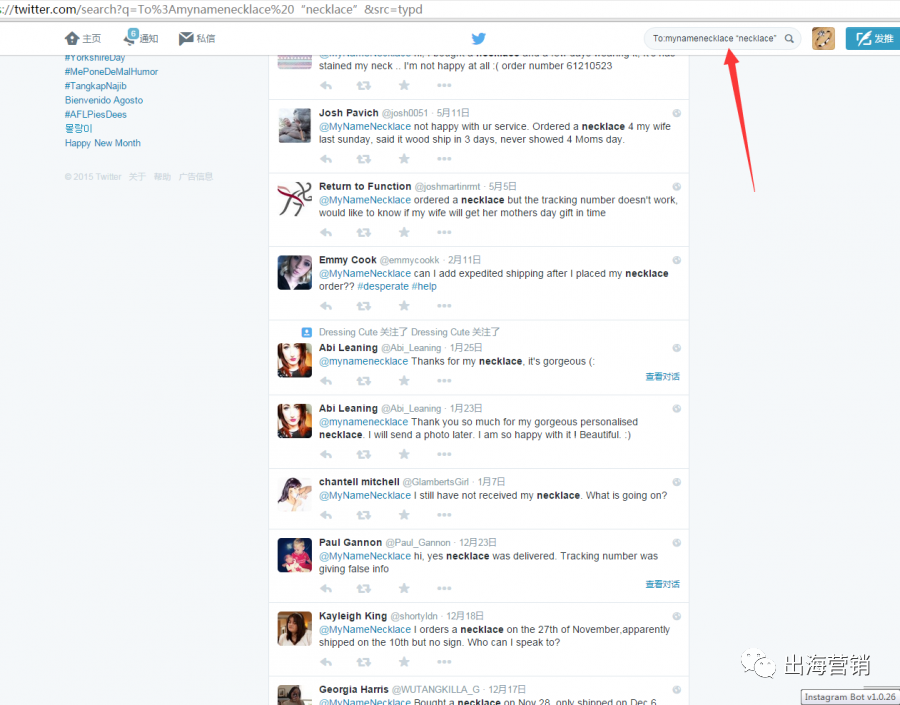Reply to Emmy Cook's tweet
Screen dimensions: 900x705
tap(326, 306)
